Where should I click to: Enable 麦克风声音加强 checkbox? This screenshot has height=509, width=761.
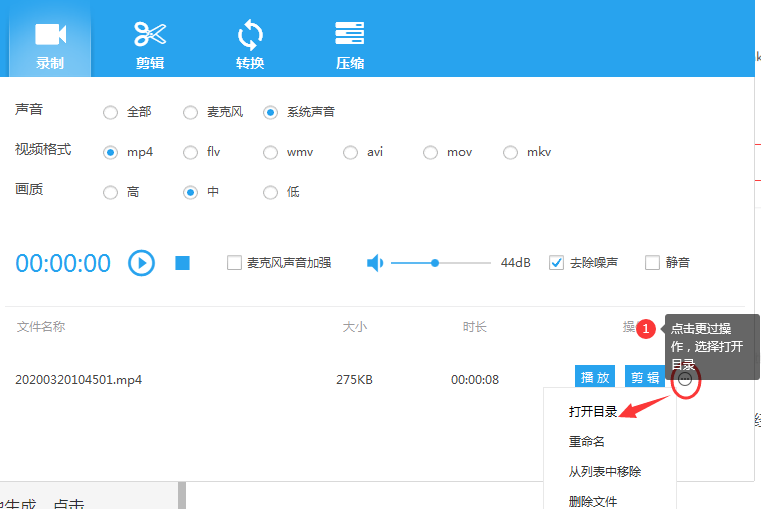click(x=235, y=263)
